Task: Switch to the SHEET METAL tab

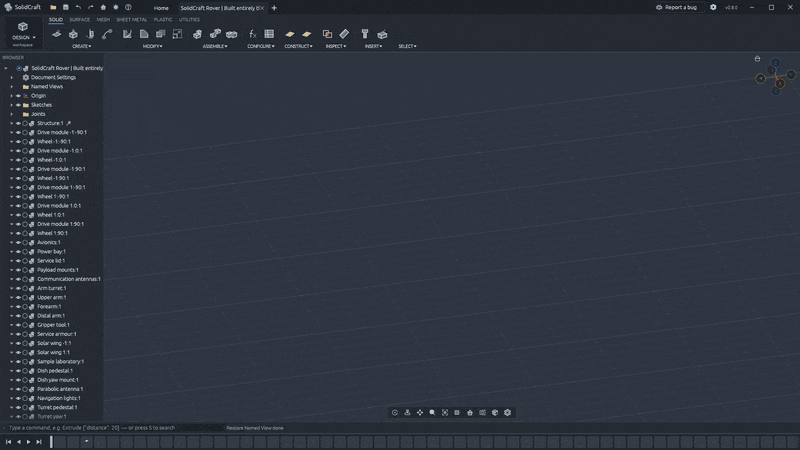Action: coord(132,19)
